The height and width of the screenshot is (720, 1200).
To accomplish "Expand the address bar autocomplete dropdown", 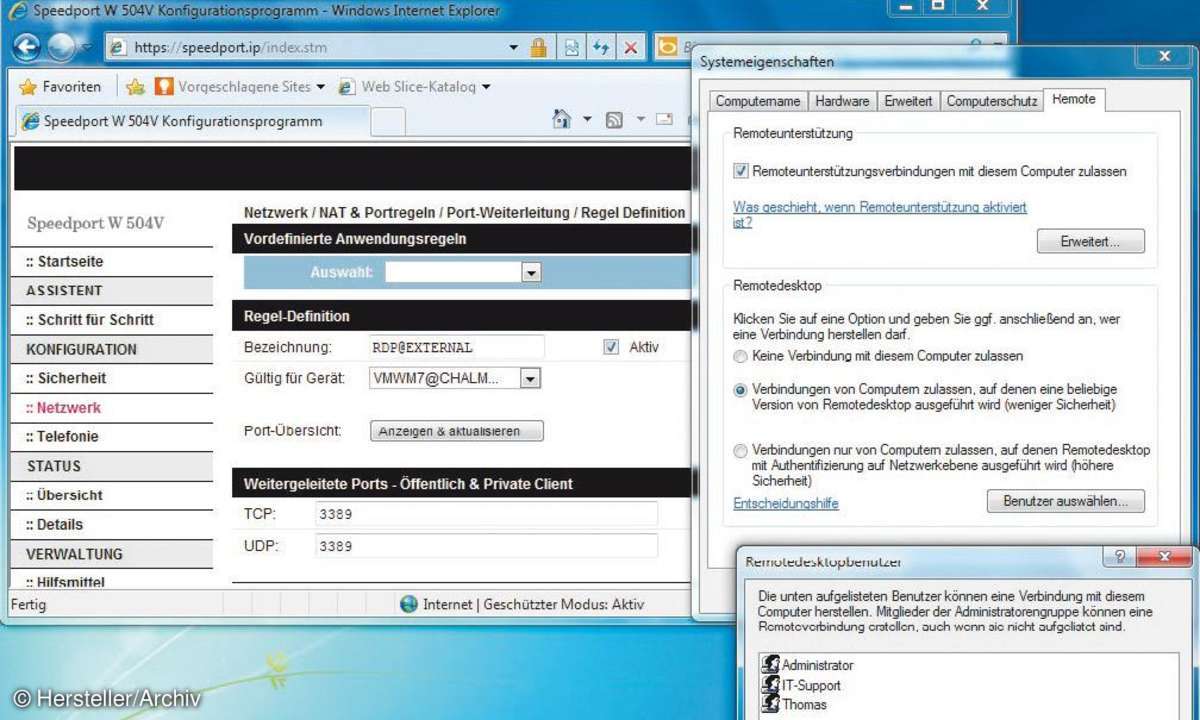I will pyautogui.click(x=514, y=47).
